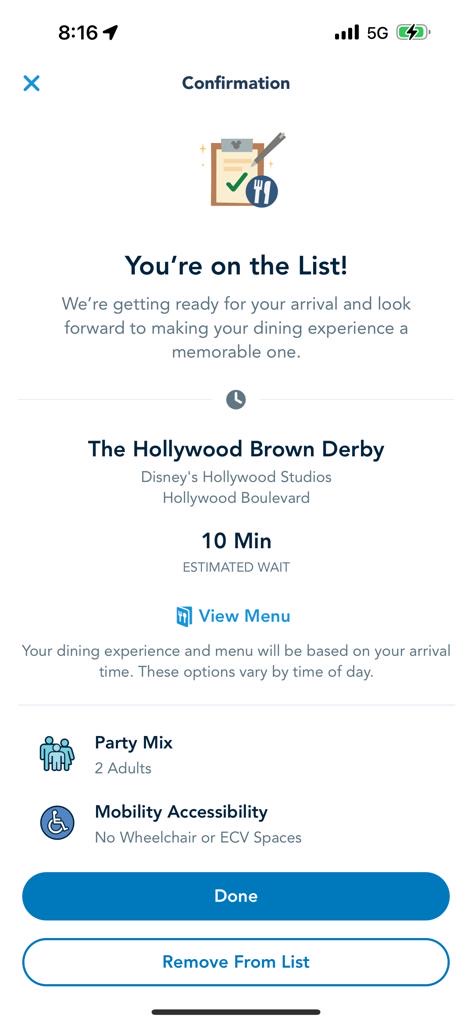Image resolution: width=472 pixels, height=1024 pixels.
Task: Tap the Disney's Hollywood Studios location text
Action: pyautogui.click(x=236, y=477)
